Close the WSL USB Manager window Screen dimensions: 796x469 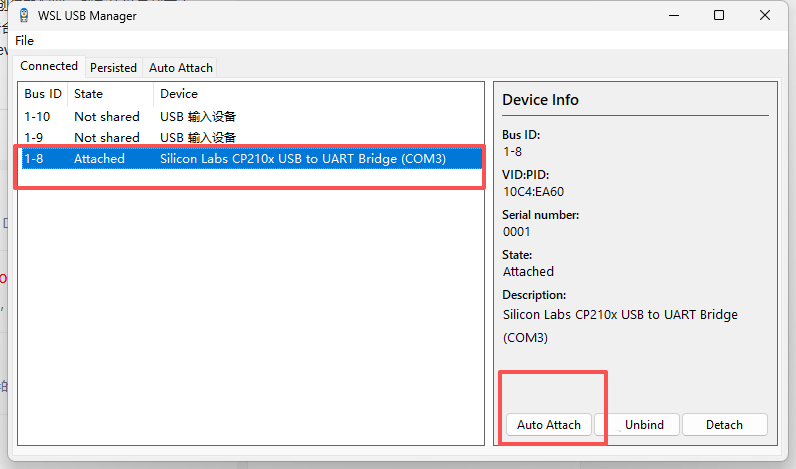765,15
